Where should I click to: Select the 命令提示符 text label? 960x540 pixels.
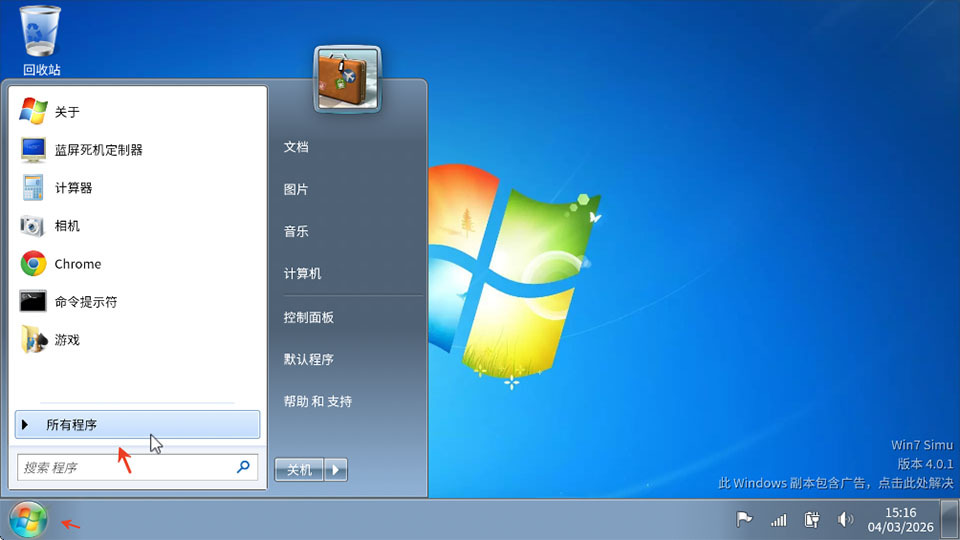pos(86,302)
